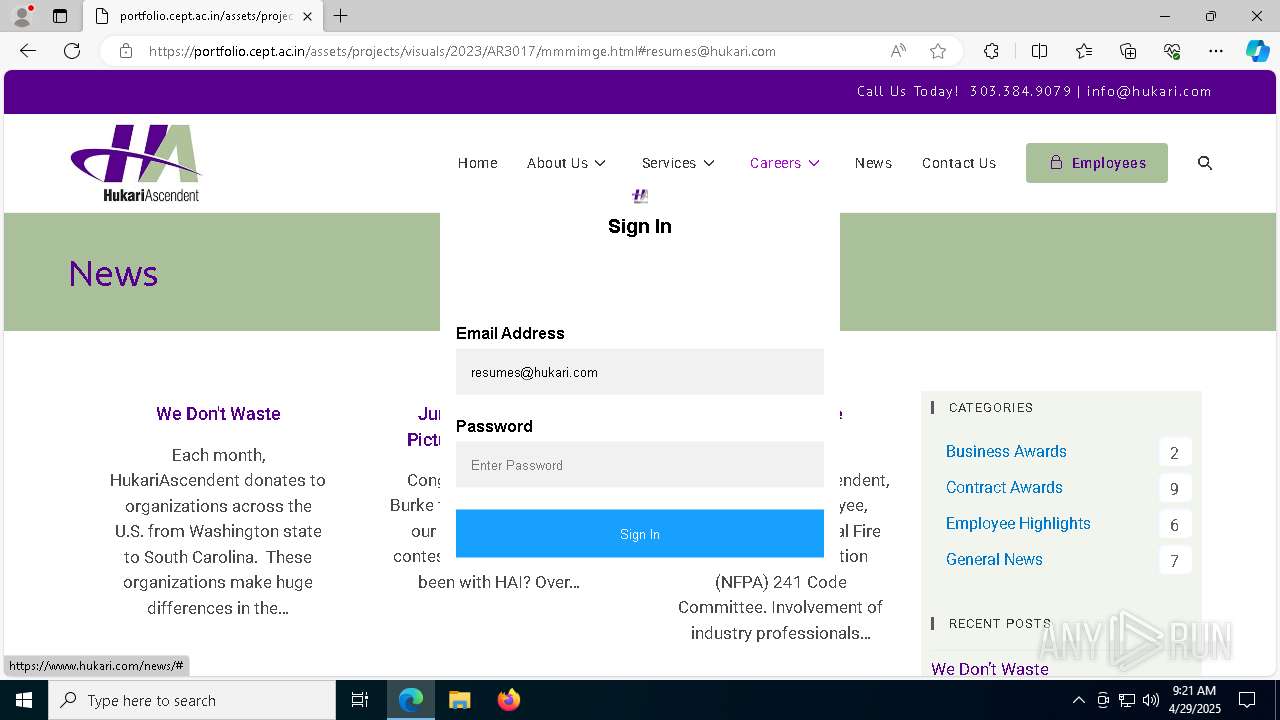Click the Enter Password field
Image resolution: width=1280 pixels, height=720 pixels.
tap(640, 465)
